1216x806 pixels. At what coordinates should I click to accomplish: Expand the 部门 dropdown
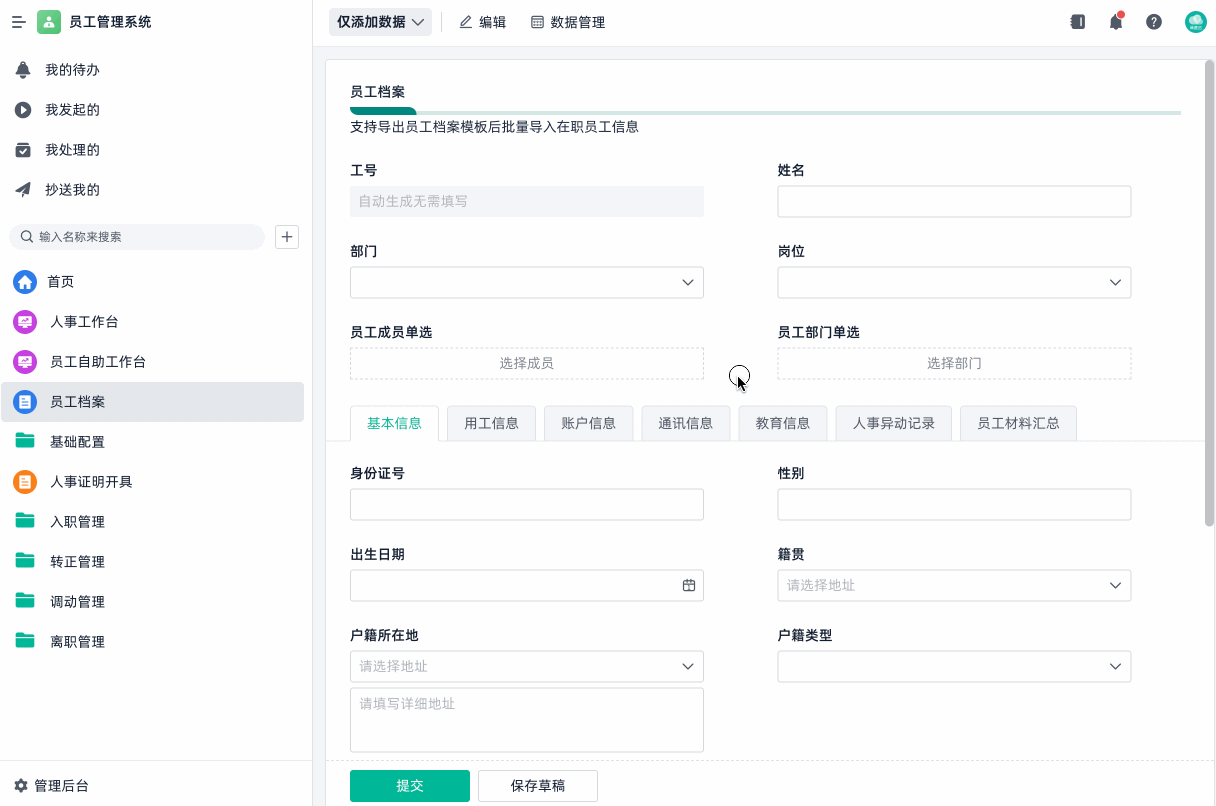point(527,282)
